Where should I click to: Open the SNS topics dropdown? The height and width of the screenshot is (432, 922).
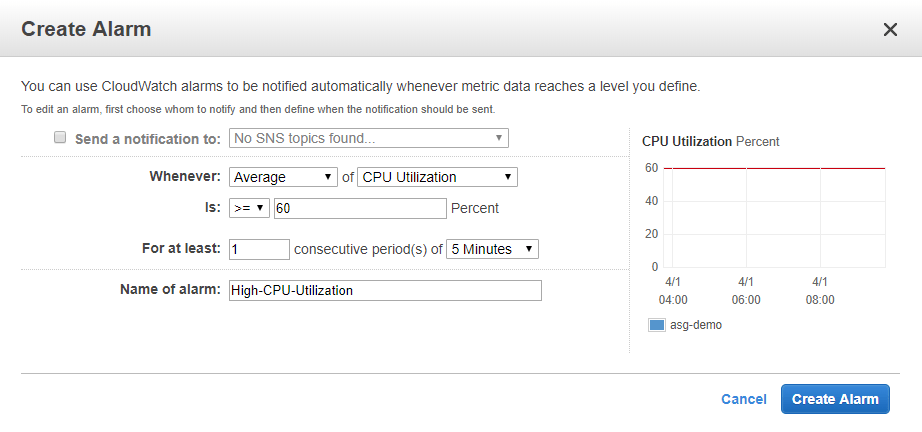pos(369,138)
